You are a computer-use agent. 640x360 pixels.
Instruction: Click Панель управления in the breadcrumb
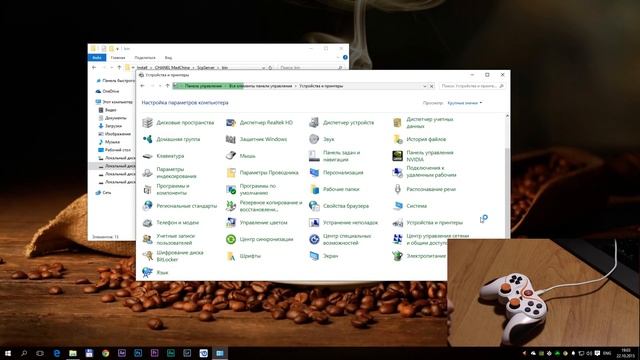[x=203, y=86]
